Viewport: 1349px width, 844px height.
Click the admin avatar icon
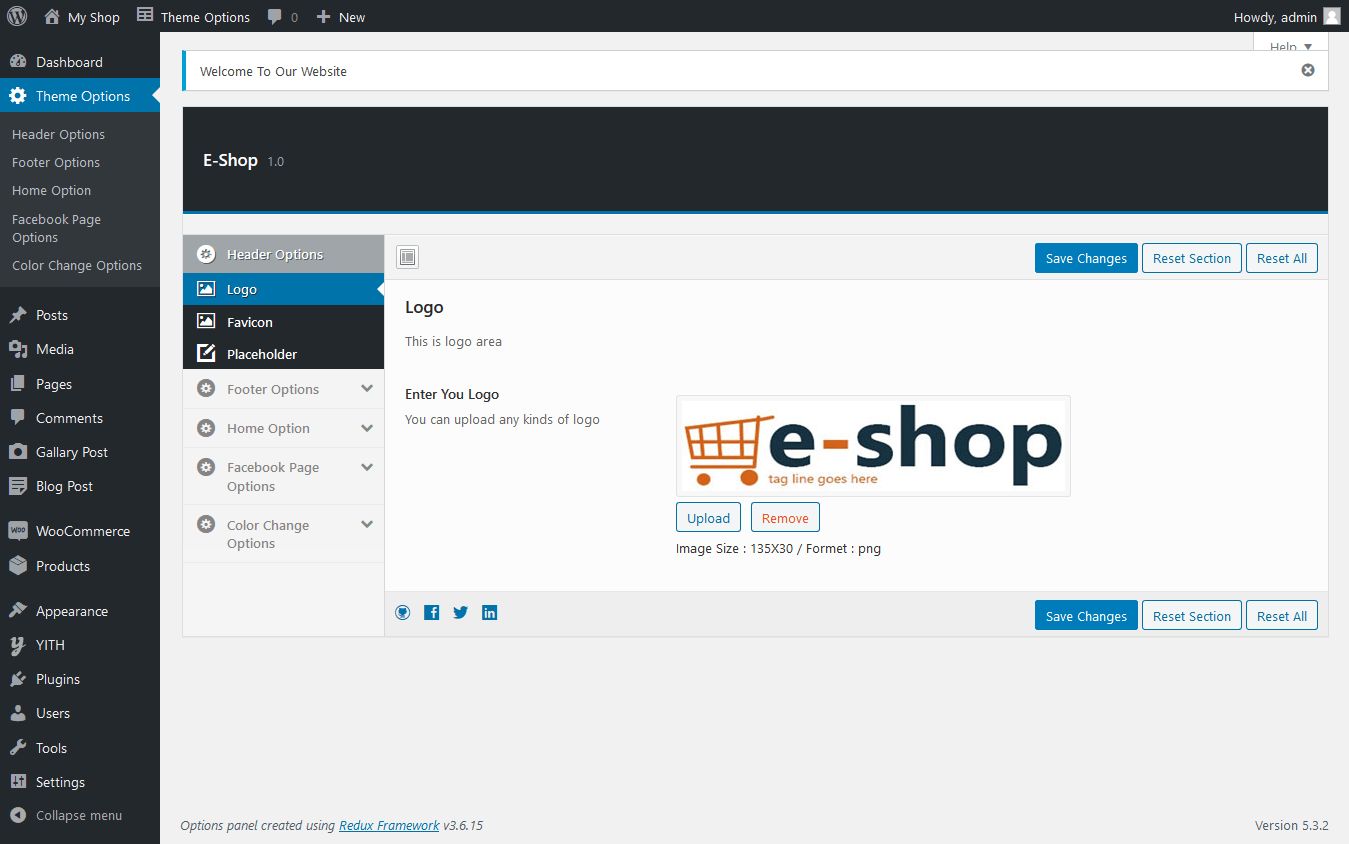1331,16
